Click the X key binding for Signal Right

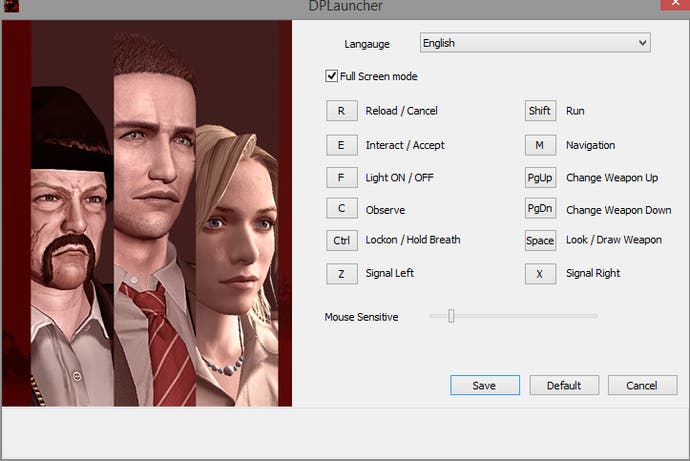click(540, 274)
